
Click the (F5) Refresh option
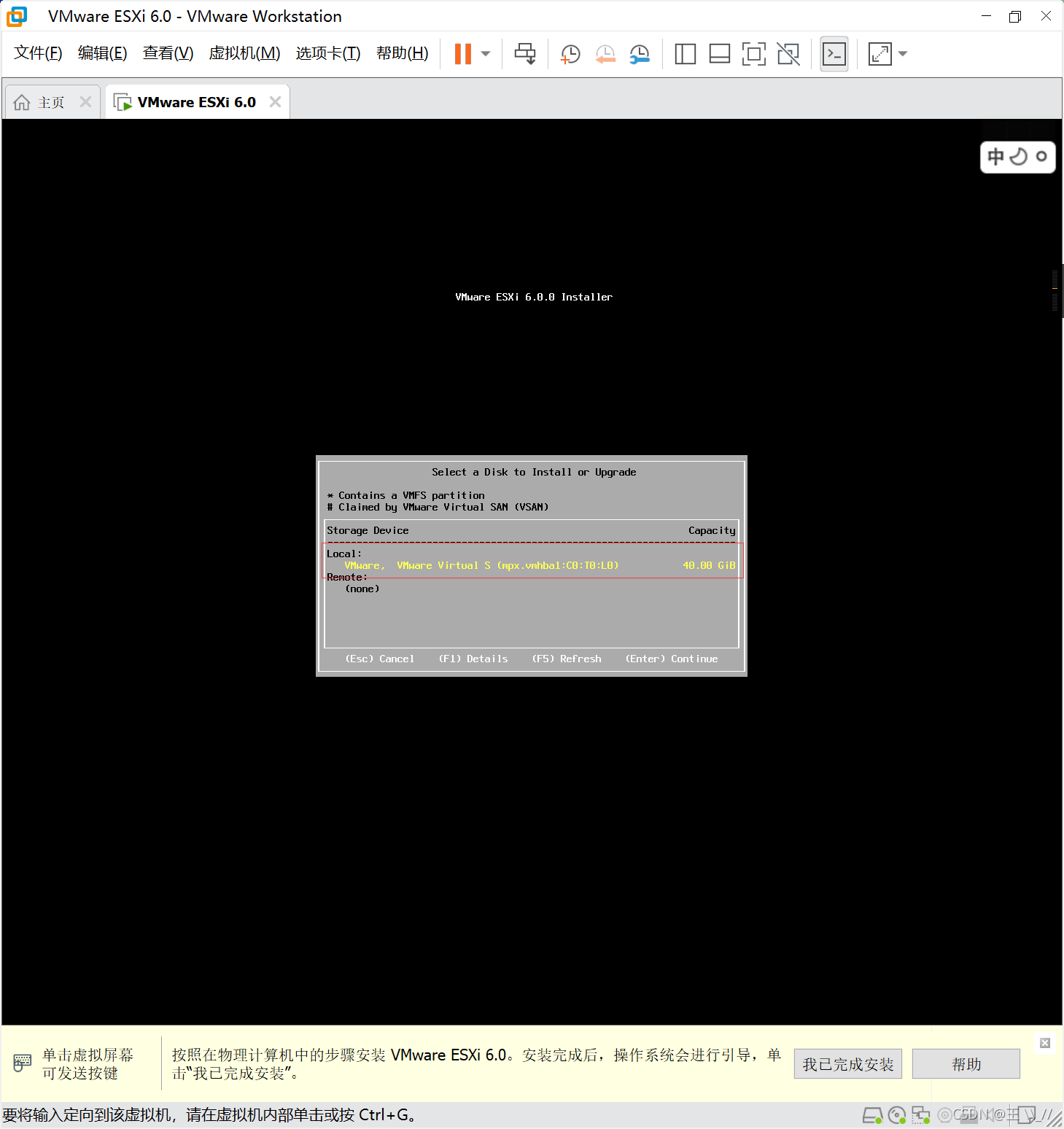pos(567,659)
